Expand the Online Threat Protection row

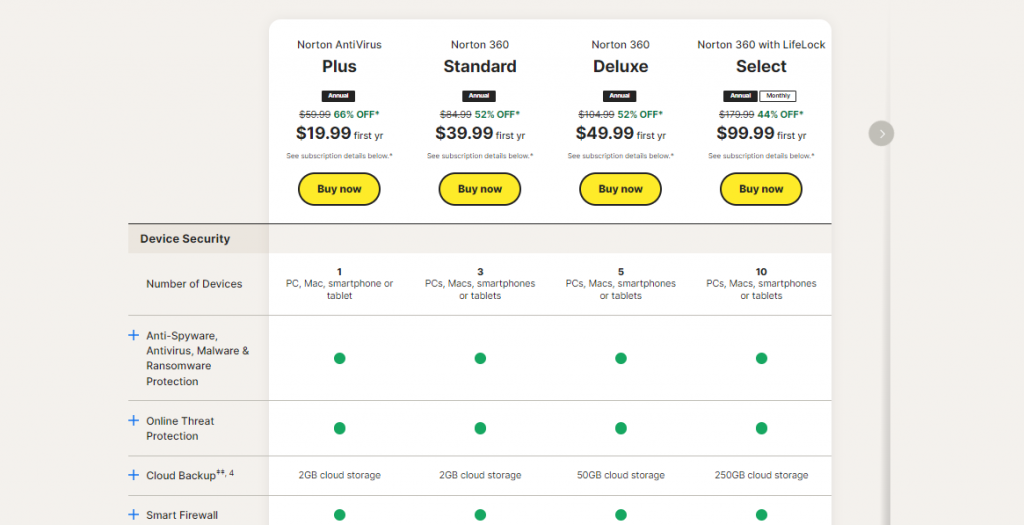(134, 421)
